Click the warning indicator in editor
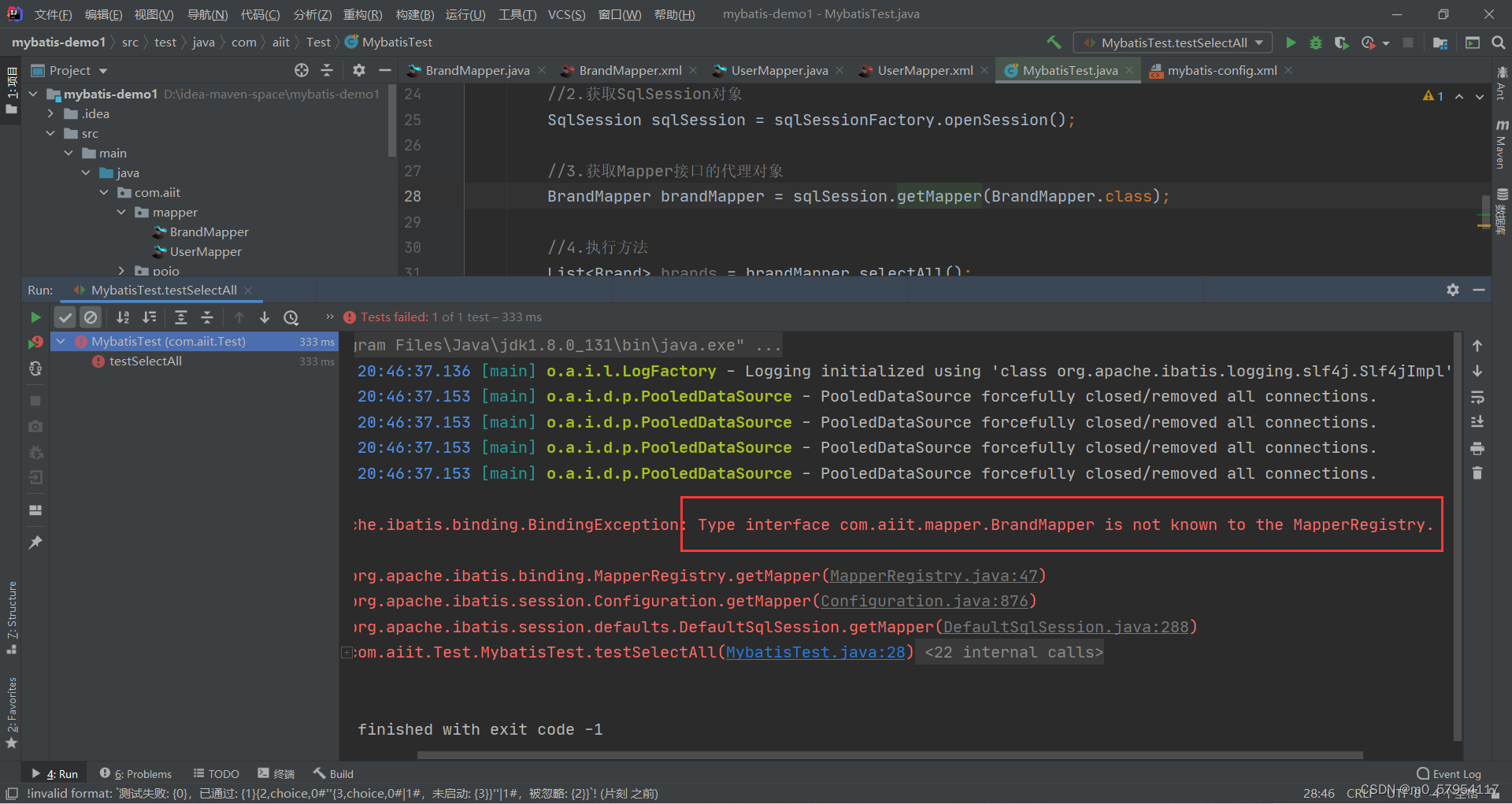 click(1433, 96)
